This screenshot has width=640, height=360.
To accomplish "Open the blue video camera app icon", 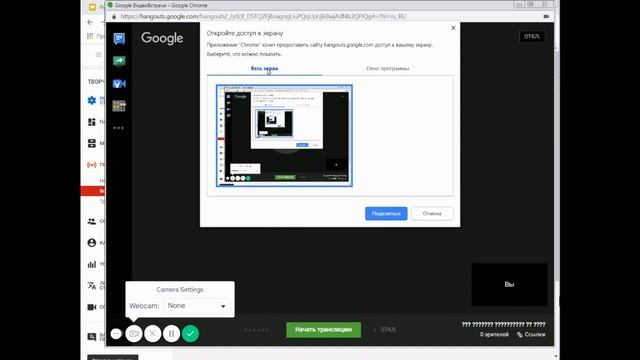I will tap(119, 84).
